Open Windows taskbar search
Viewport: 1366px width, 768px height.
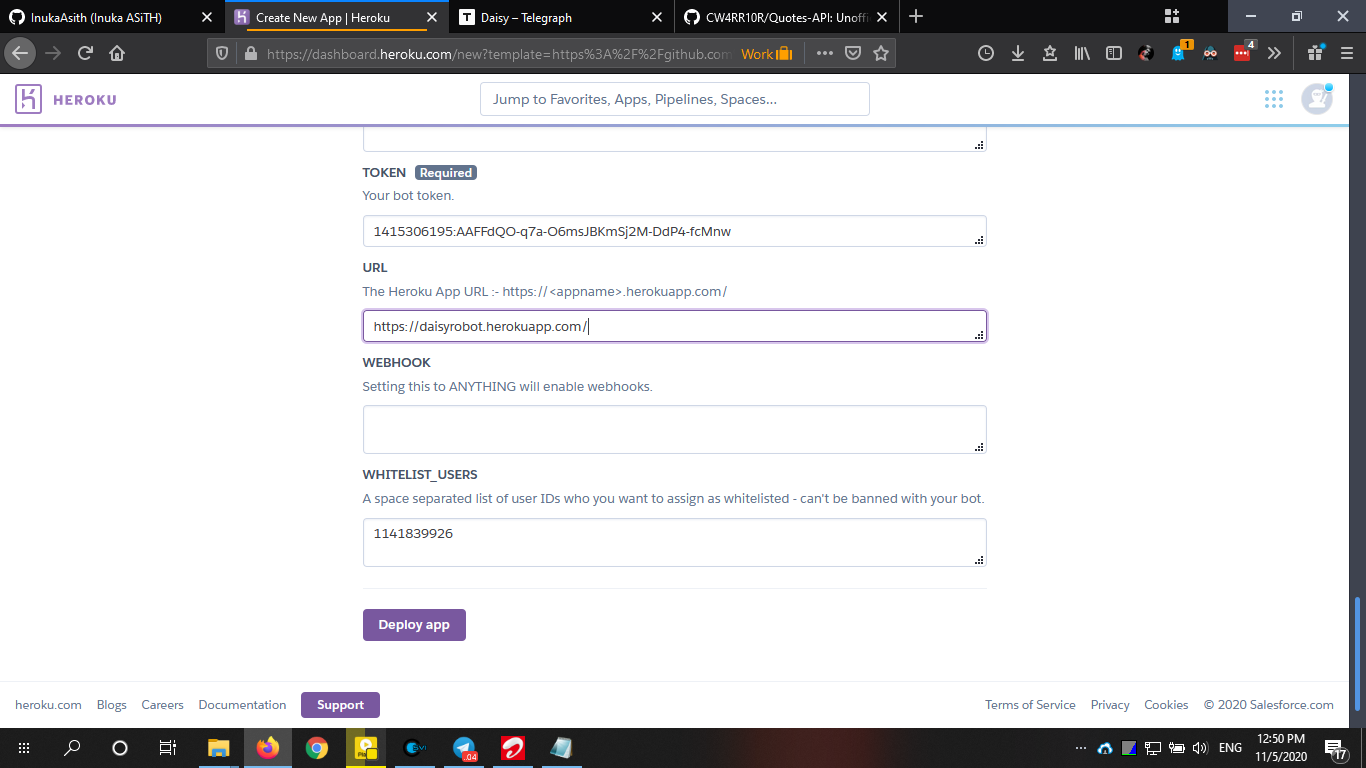72,748
